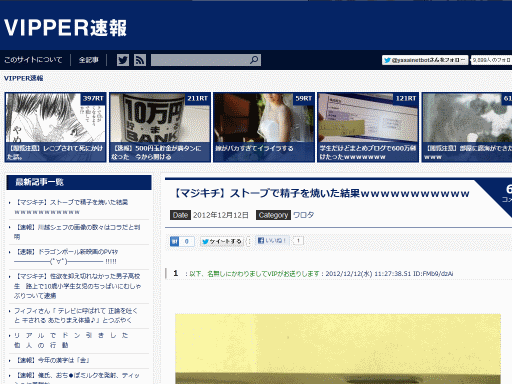512x384 pixels.
Task: Open the 10万円 BANK thumbnail article
Action: pyautogui.click(x=160, y=127)
